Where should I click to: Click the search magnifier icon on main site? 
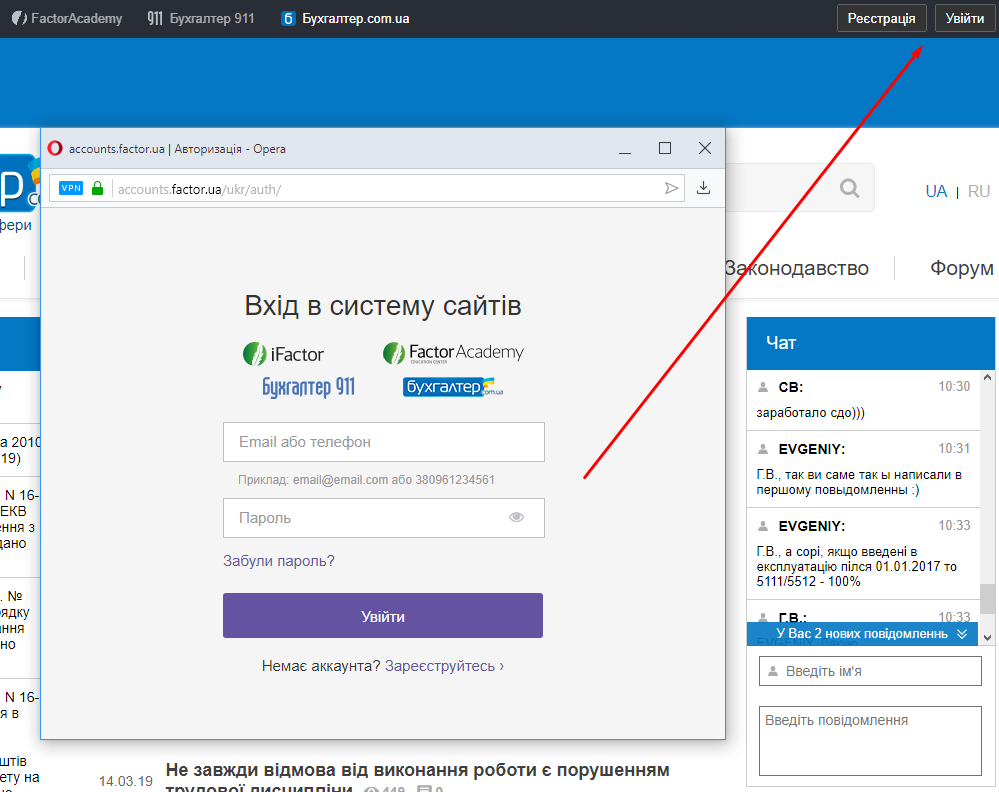[x=849, y=188]
